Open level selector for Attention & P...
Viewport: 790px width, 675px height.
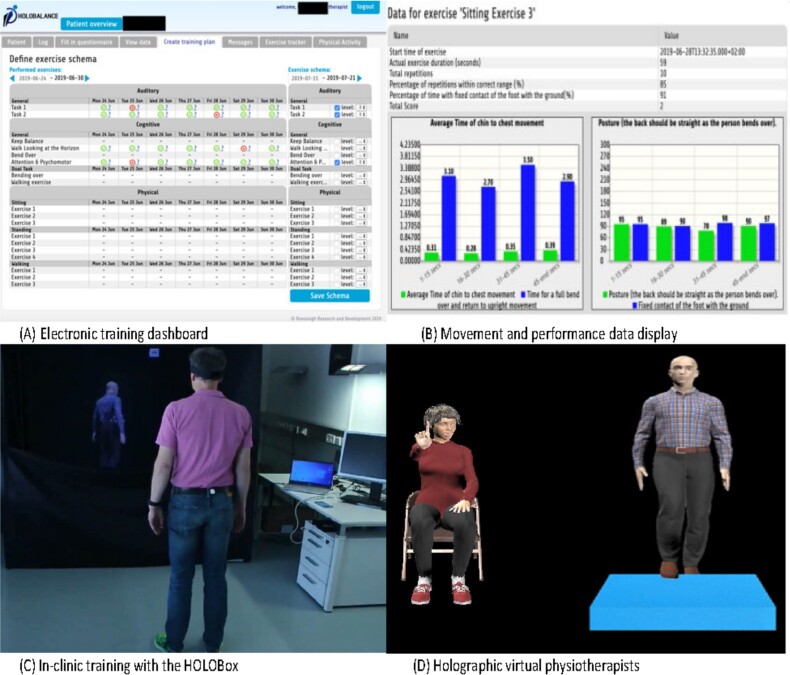362,162
